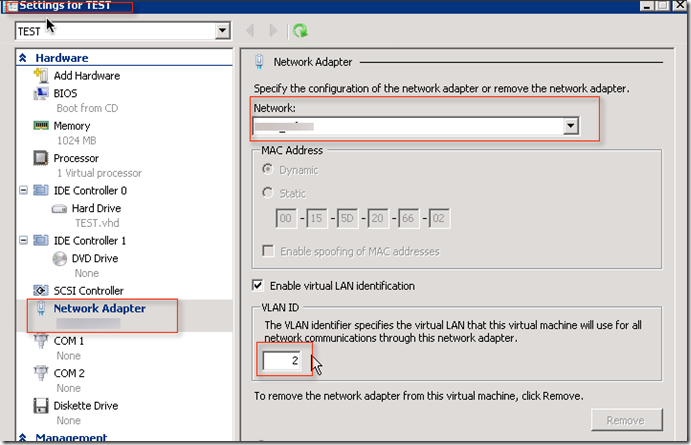691x445 pixels.
Task: Click the Boot from CD text
Action: point(87,108)
